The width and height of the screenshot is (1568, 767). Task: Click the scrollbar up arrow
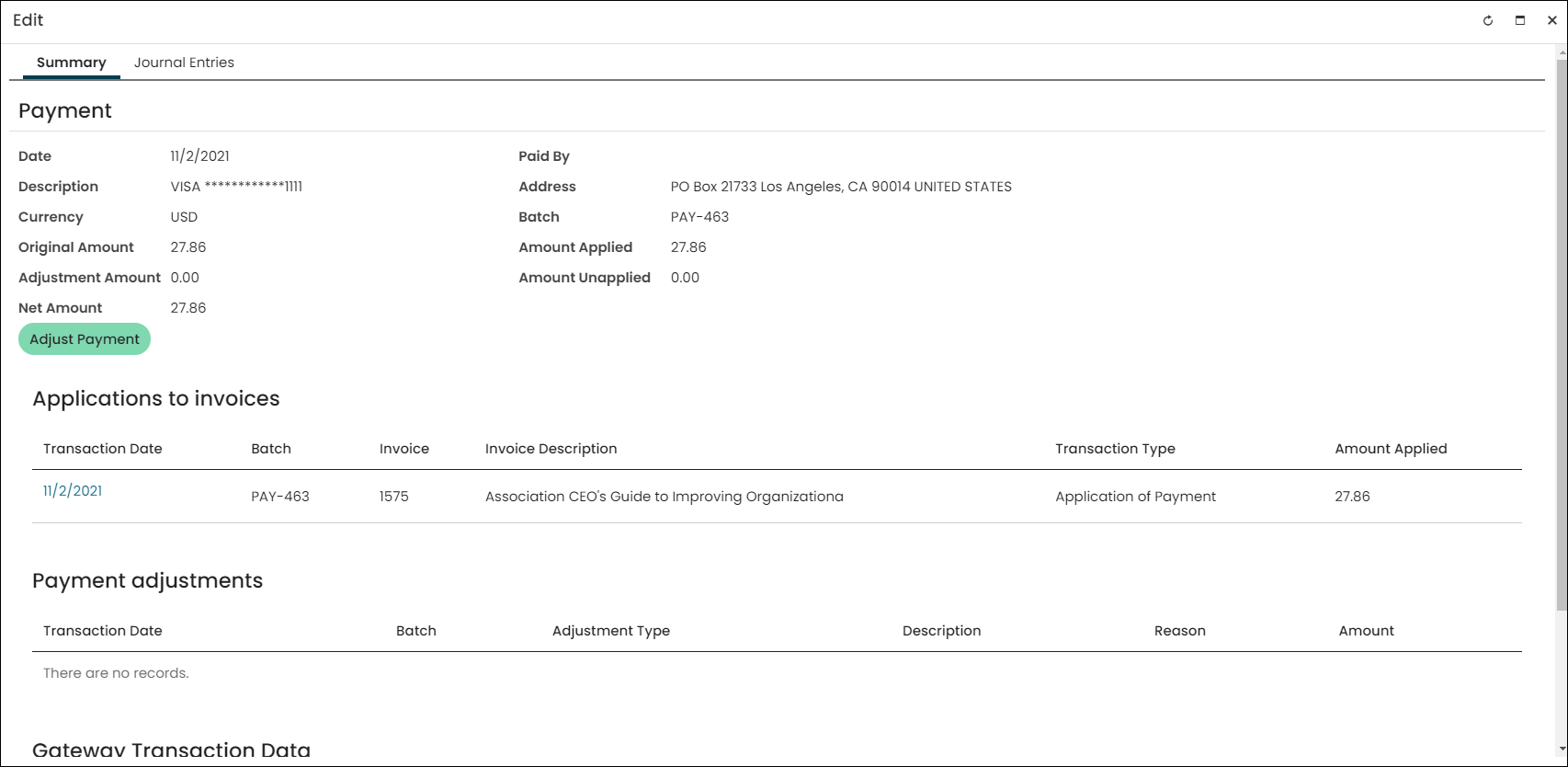pyautogui.click(x=1562, y=52)
